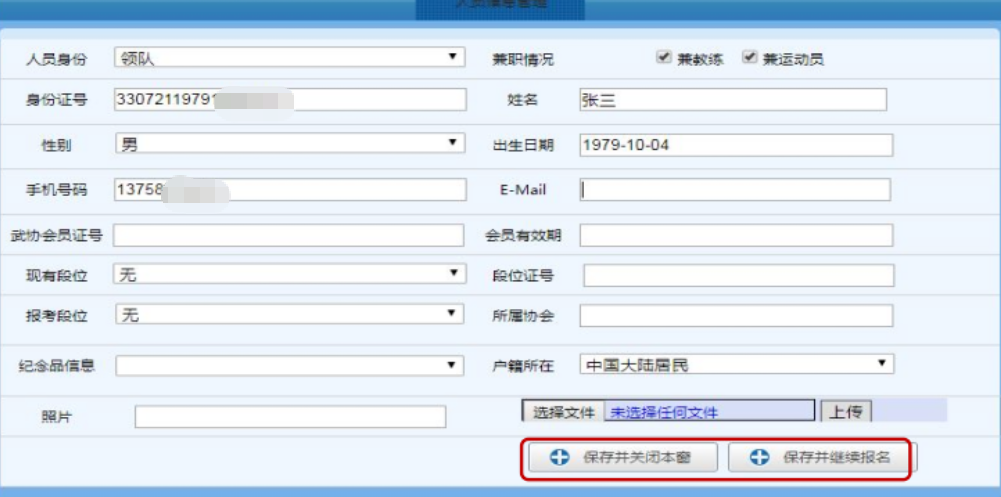
Task: Focus the 姓名 text field
Action: click(732, 100)
